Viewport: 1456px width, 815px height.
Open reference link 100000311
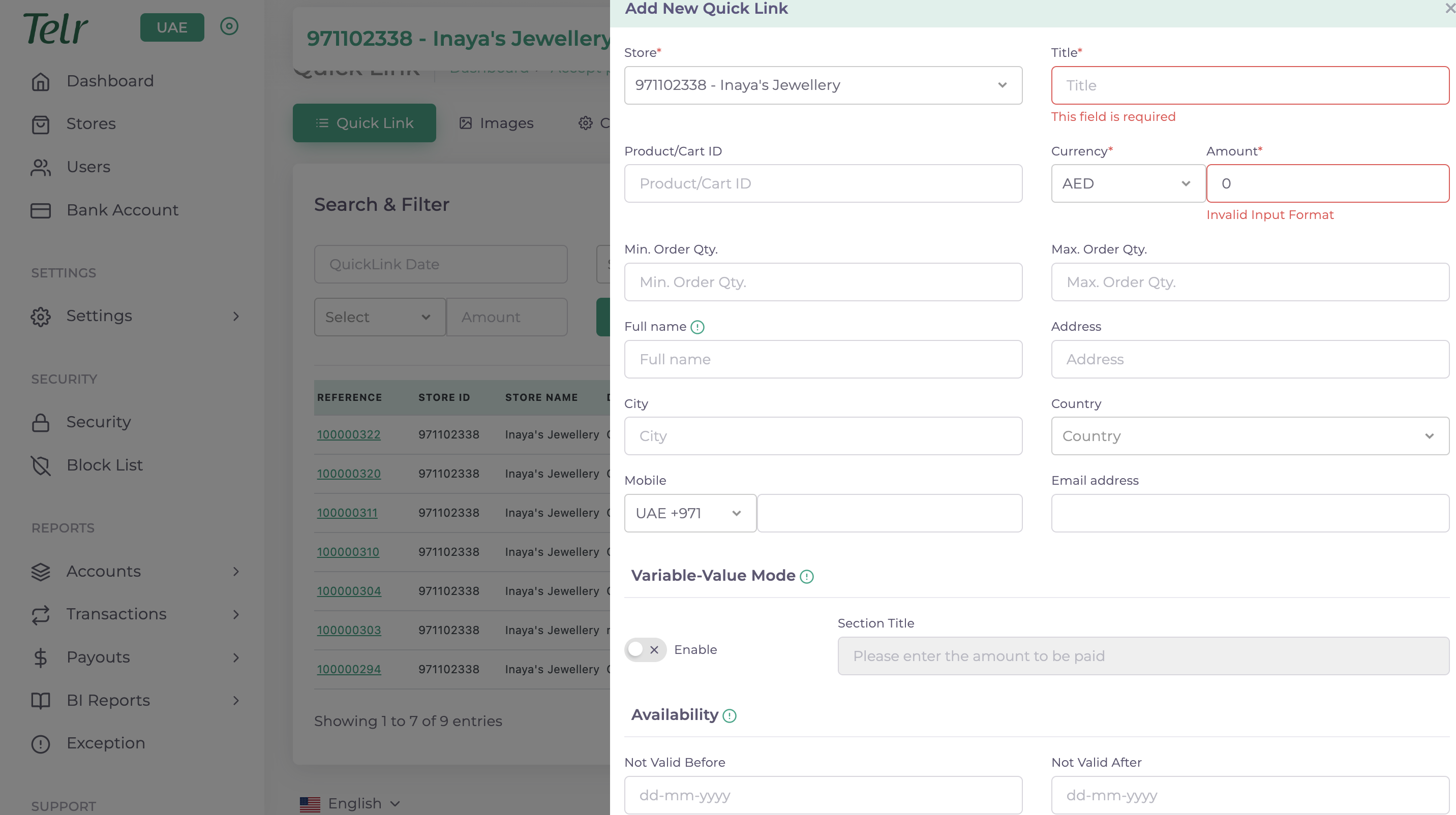point(347,513)
